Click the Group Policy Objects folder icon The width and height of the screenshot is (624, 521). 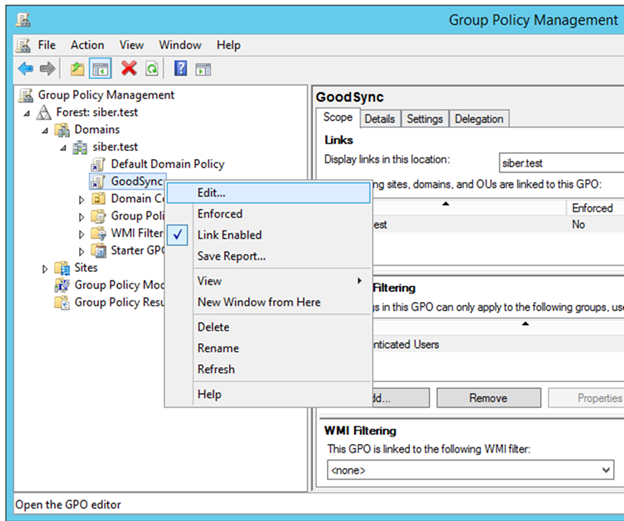click(98, 216)
